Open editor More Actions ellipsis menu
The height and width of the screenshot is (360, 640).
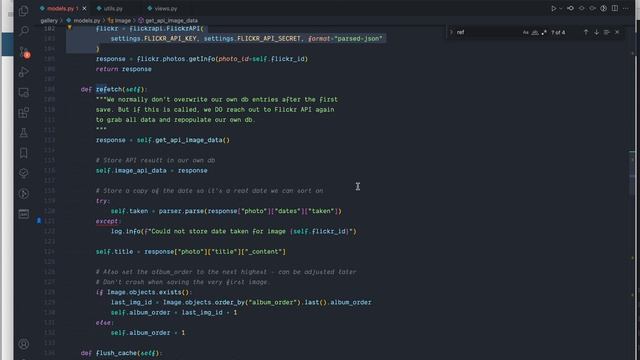click(625, 8)
